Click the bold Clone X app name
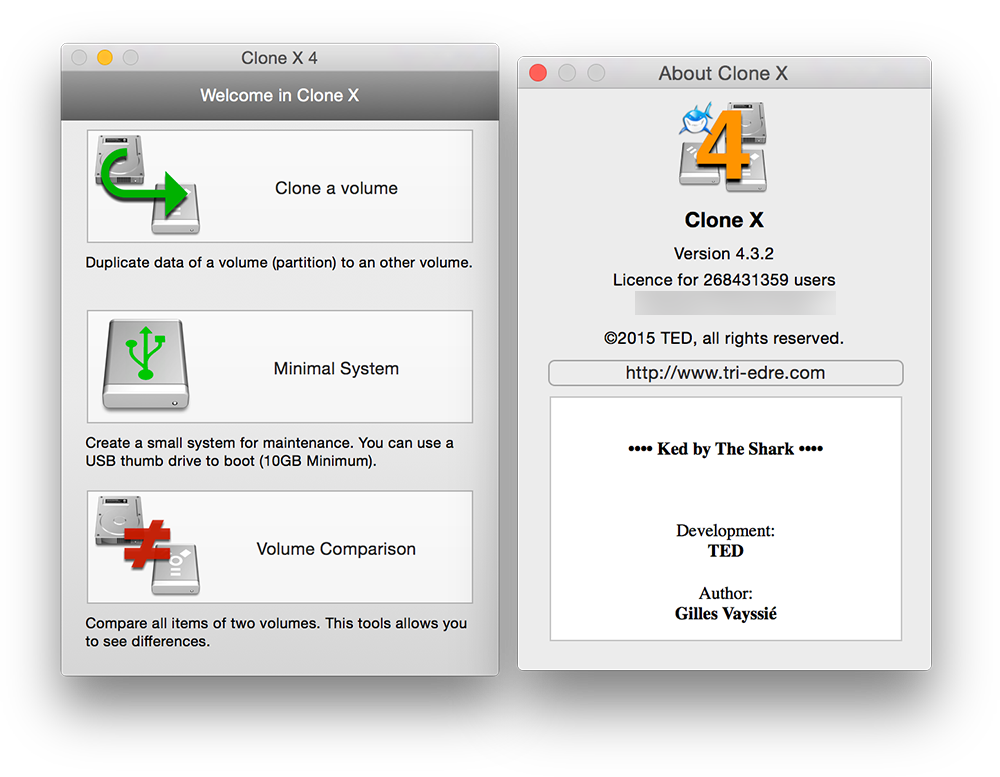 point(724,220)
